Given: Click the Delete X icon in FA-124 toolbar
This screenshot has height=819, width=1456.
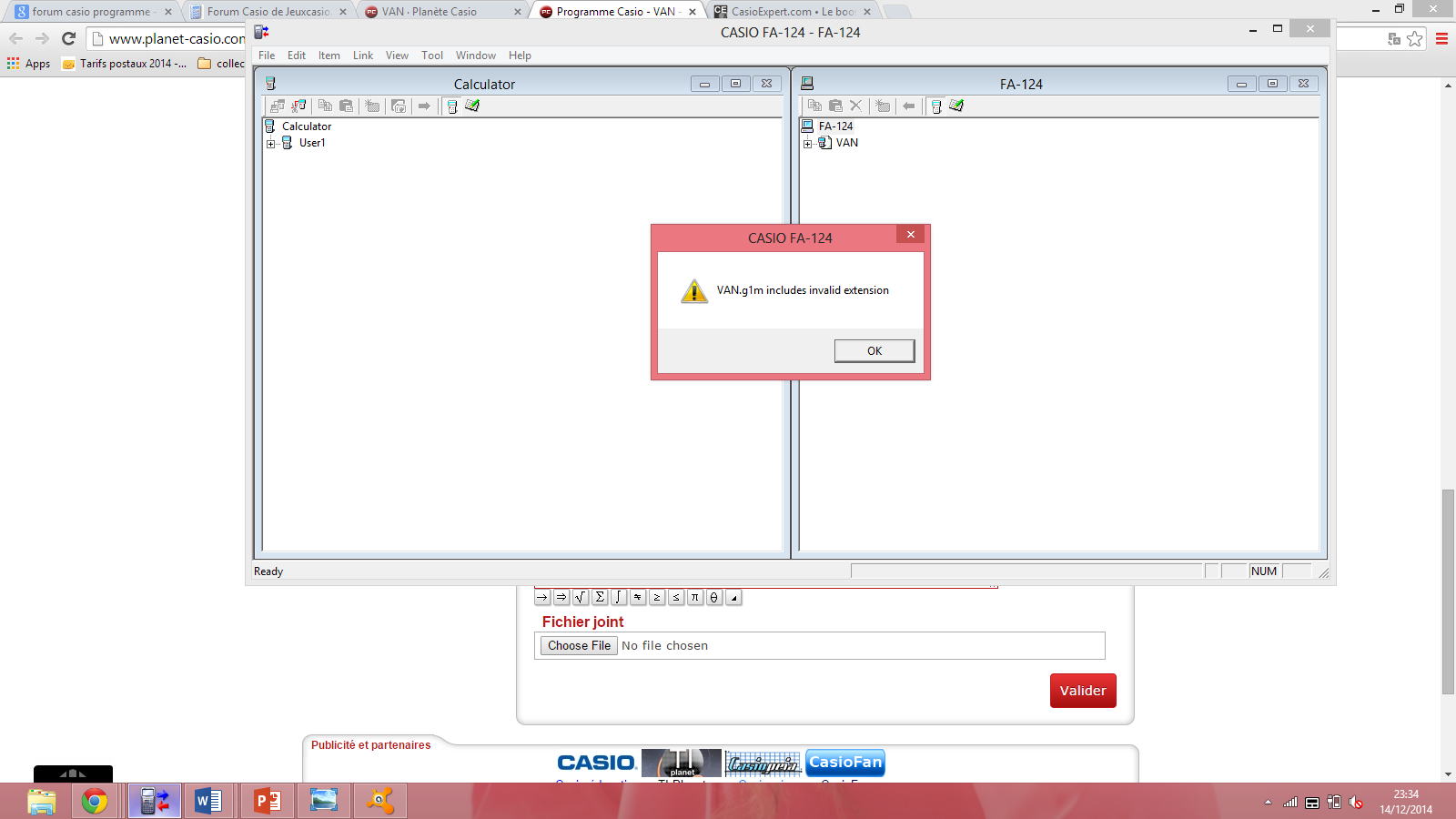Looking at the screenshot, I should point(855,106).
